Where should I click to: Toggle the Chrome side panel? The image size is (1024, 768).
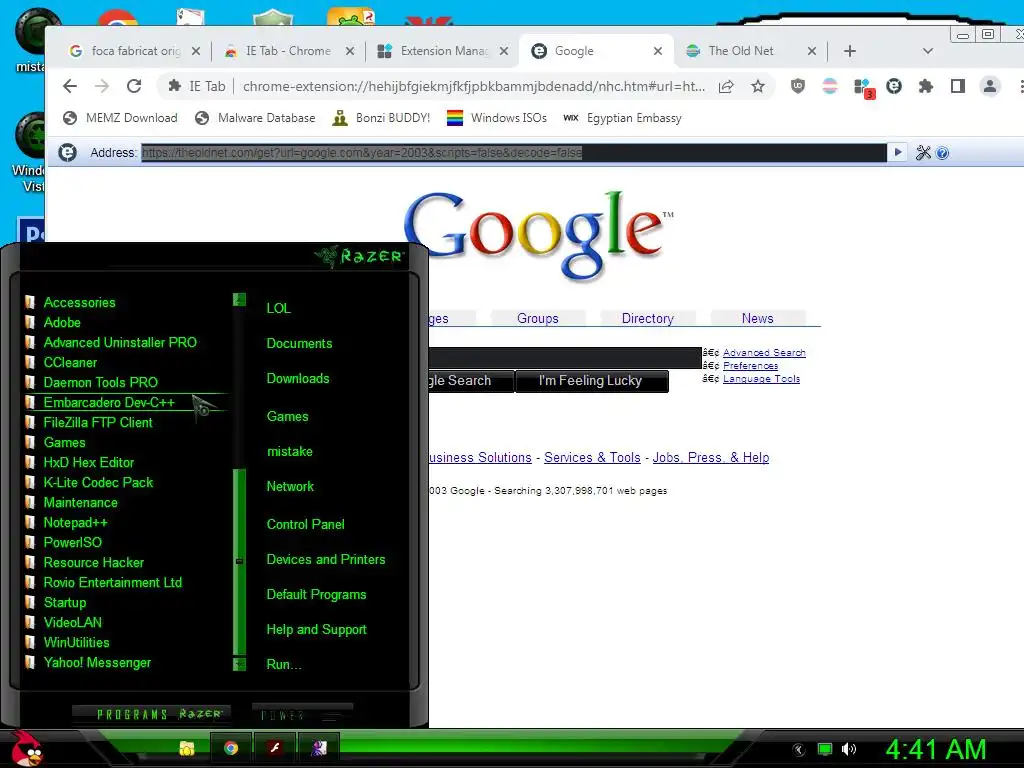(x=957, y=86)
